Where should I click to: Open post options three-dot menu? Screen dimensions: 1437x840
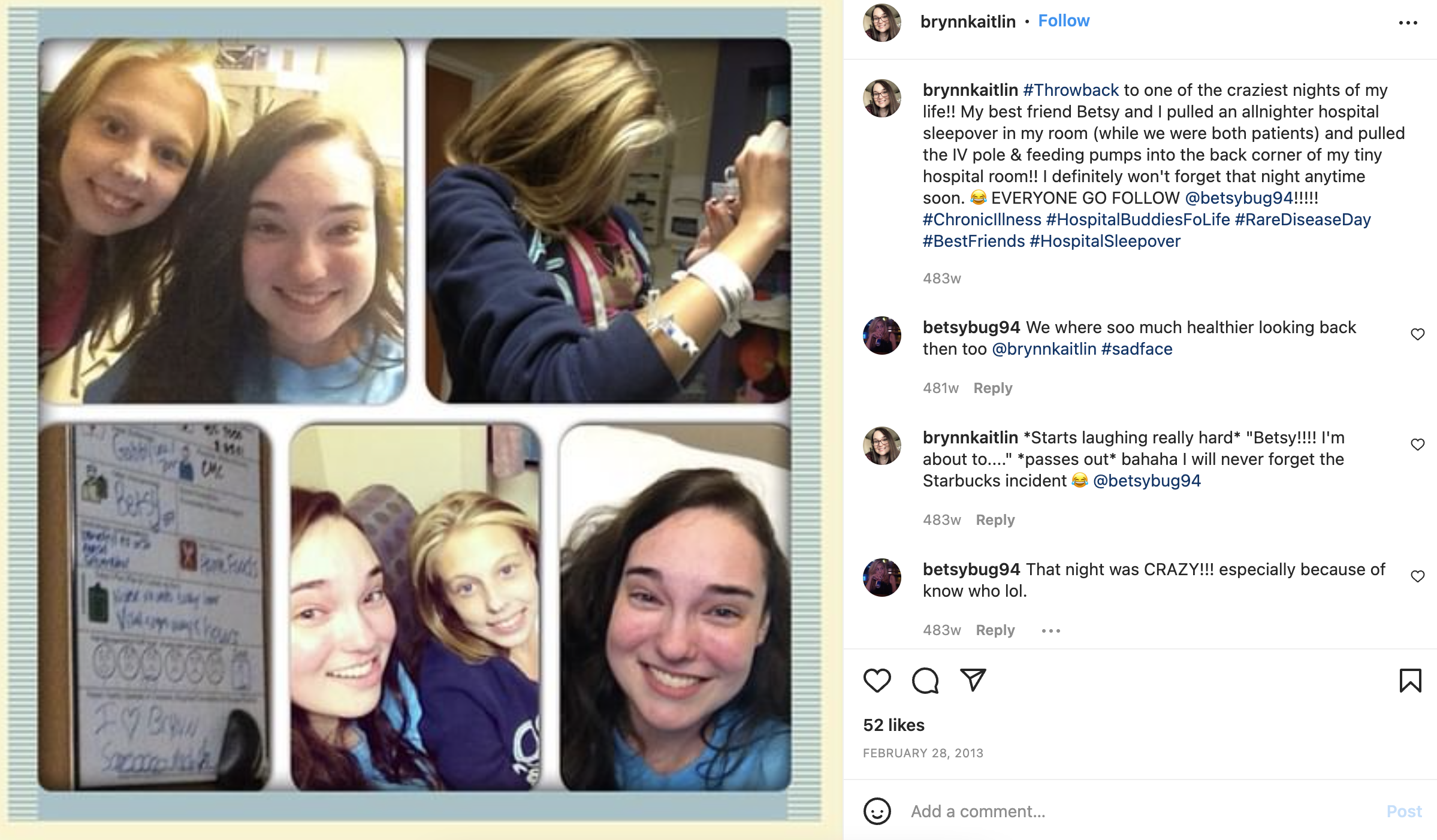1408,23
